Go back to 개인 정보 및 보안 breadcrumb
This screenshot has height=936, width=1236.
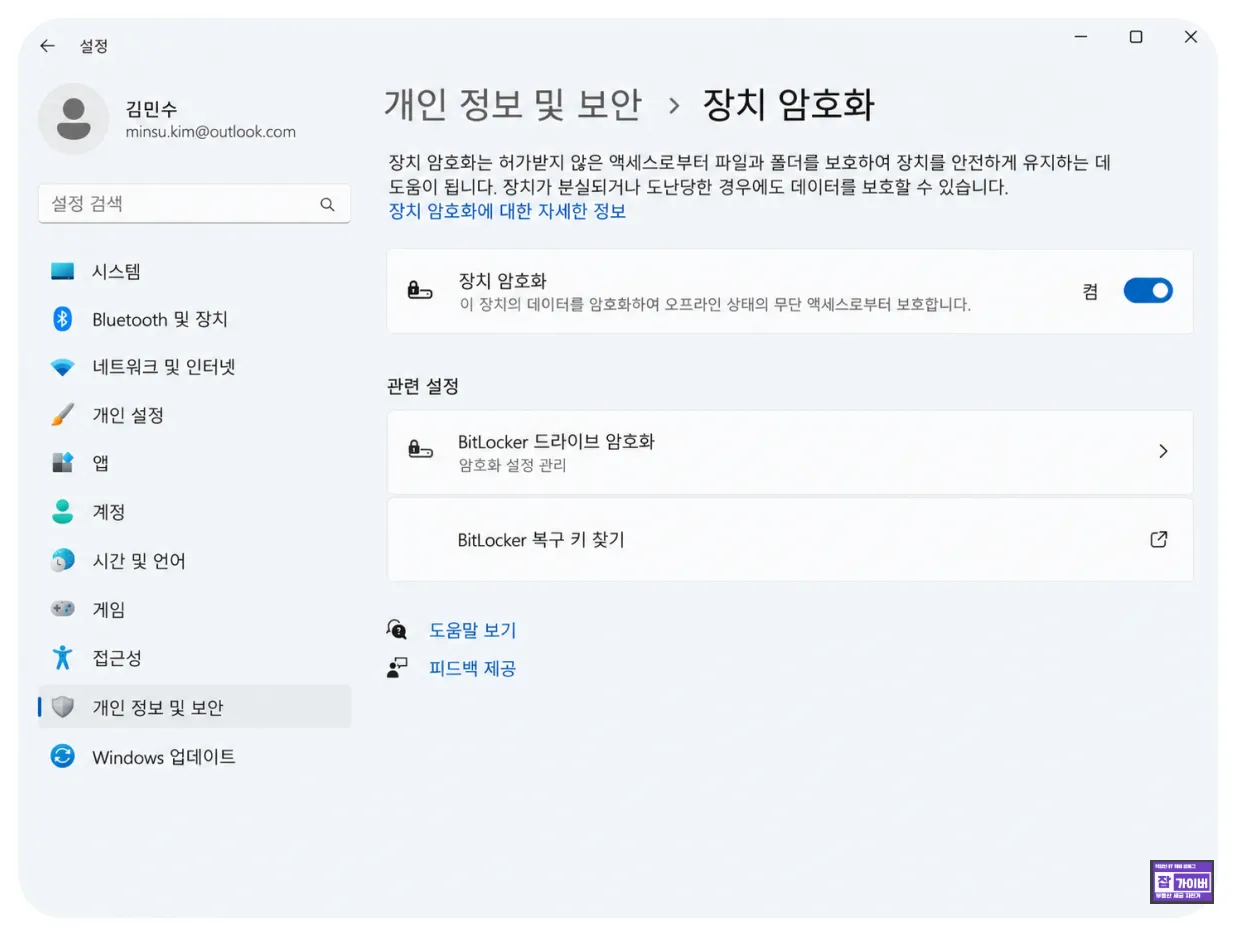pos(512,105)
